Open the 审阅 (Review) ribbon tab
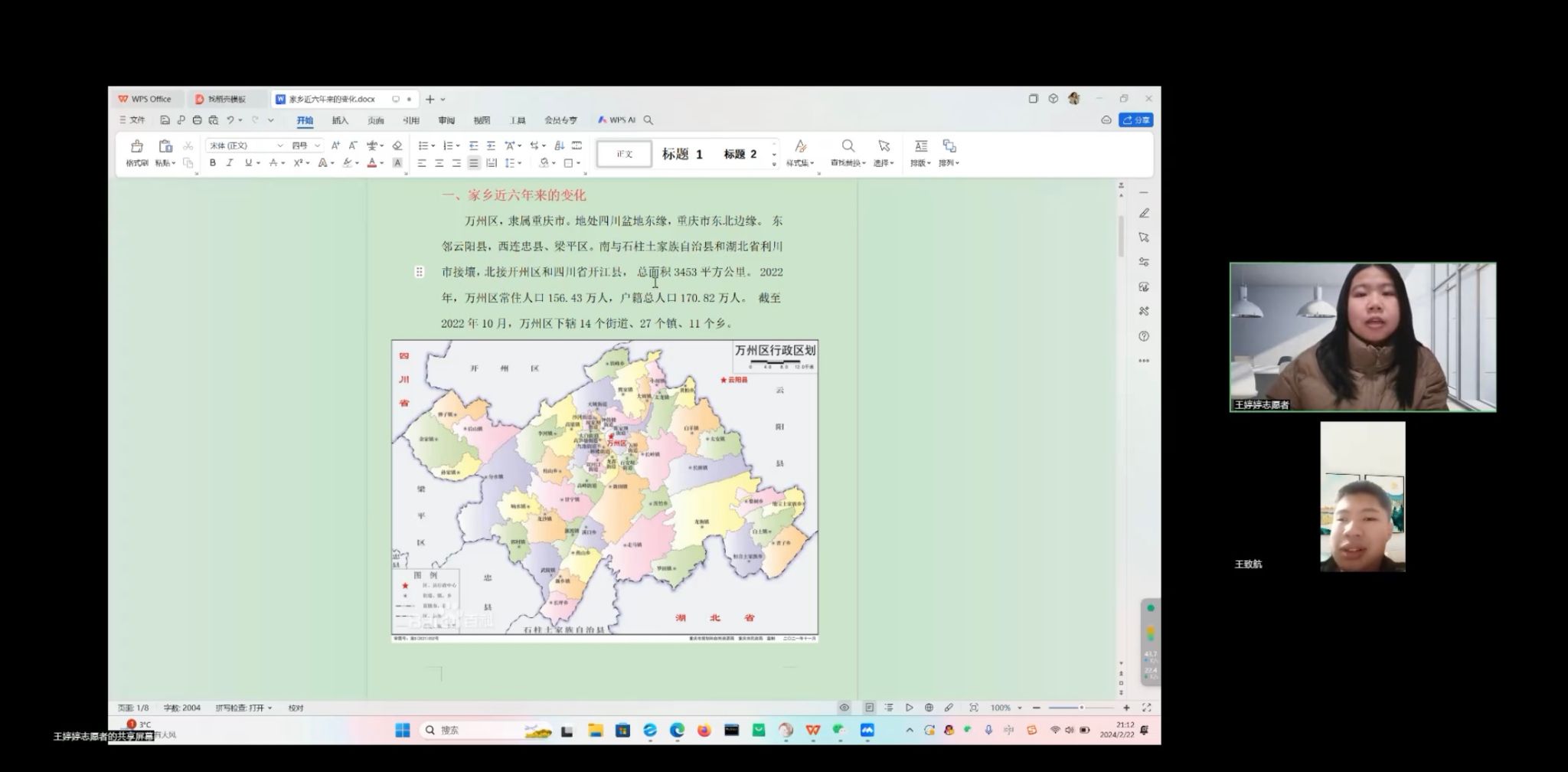 click(446, 120)
